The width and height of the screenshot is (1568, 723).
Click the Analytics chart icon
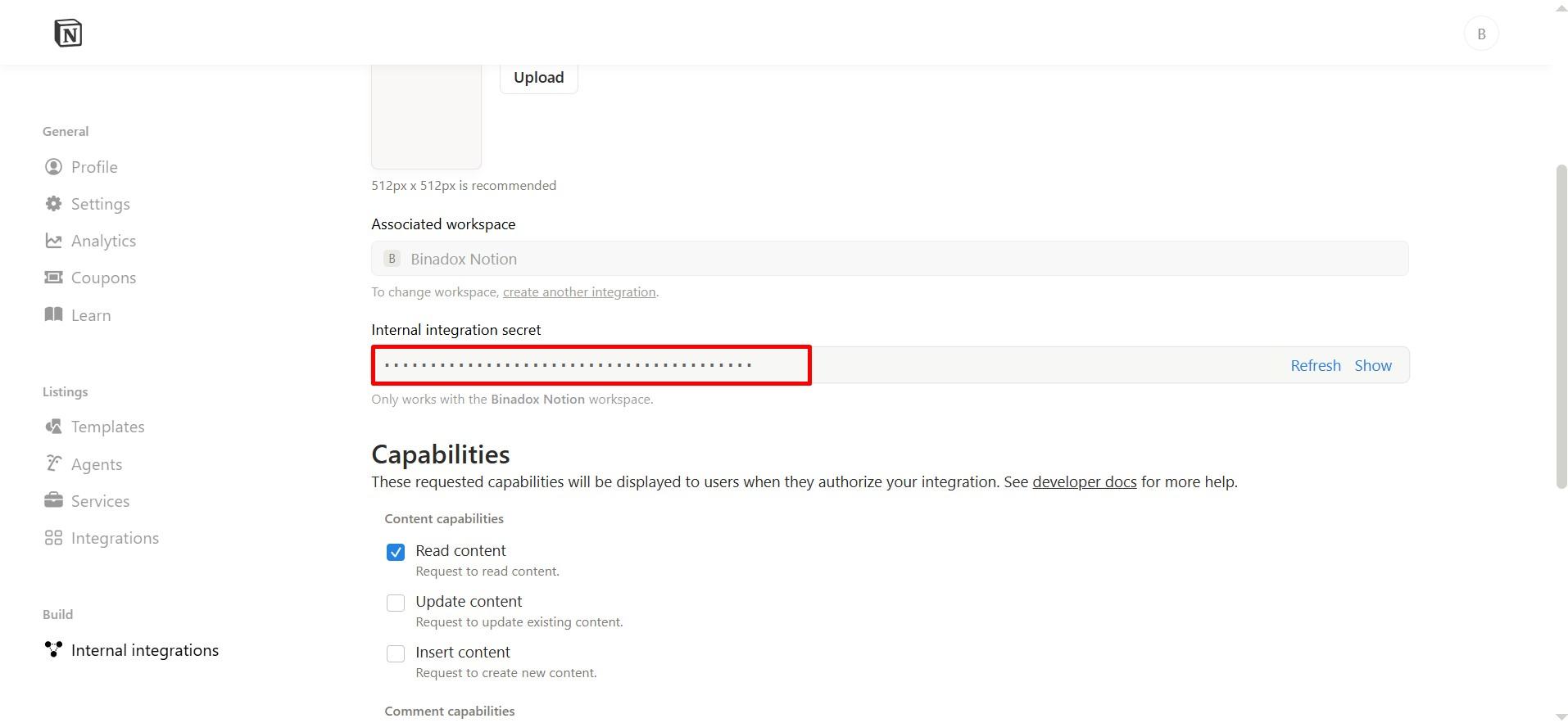[53, 241]
